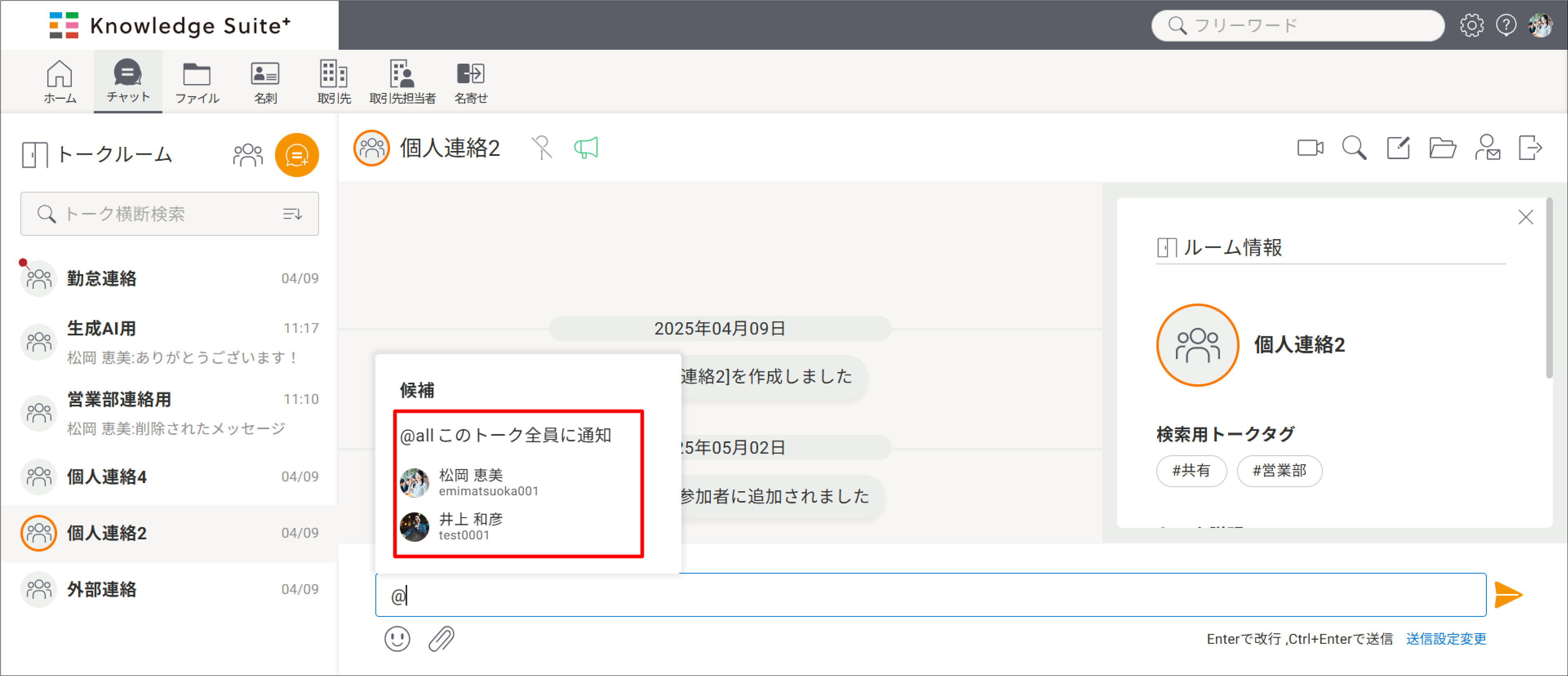Open the edit note icon in chat header

(x=1398, y=148)
